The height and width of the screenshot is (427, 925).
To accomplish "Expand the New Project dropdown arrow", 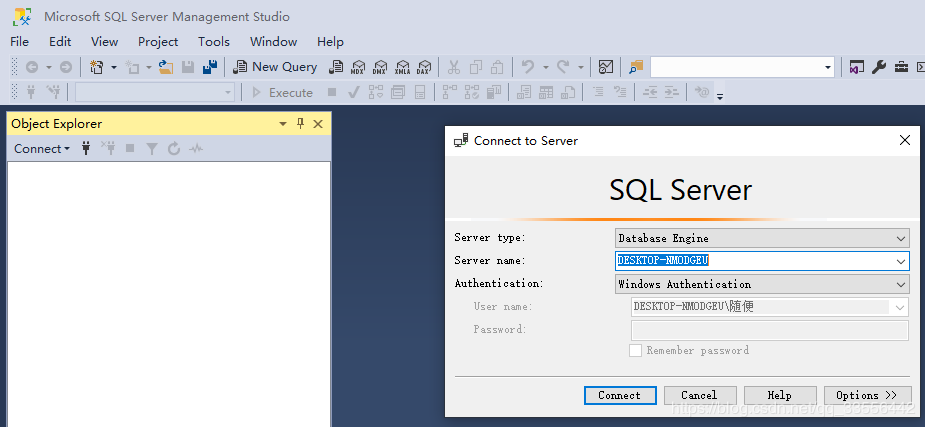I will click(114, 67).
